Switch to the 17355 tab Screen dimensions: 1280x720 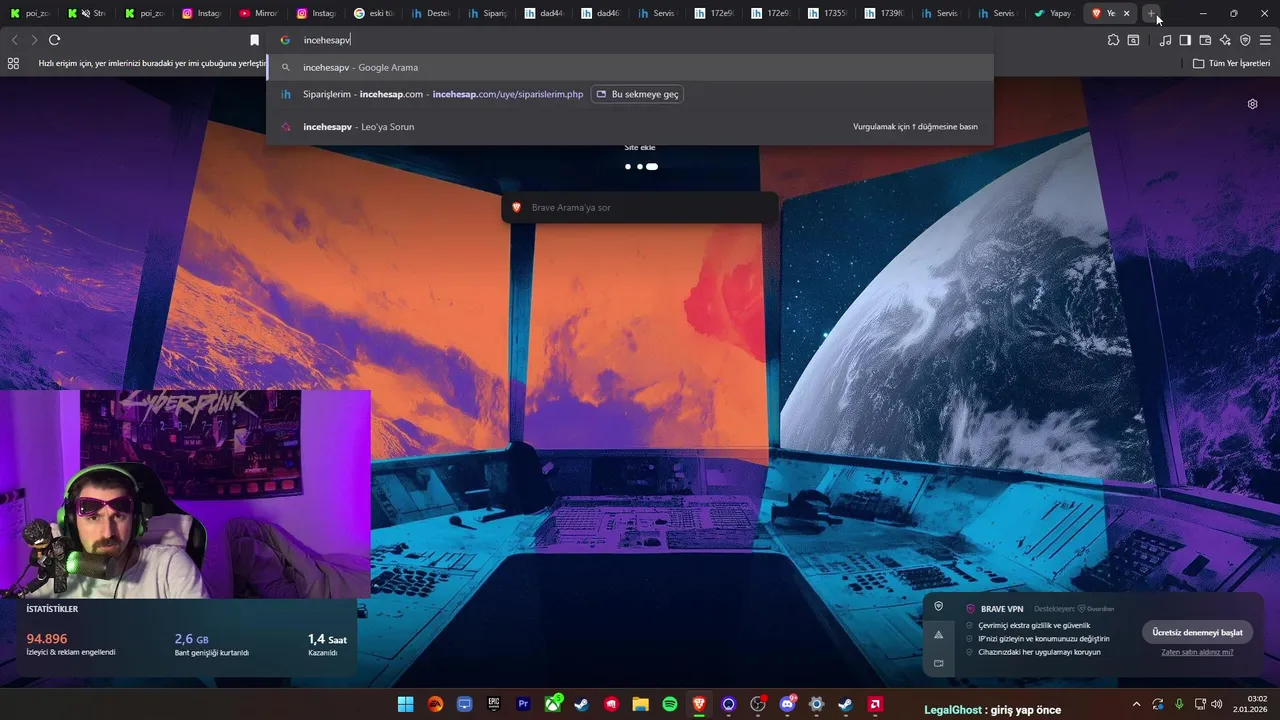[826, 14]
